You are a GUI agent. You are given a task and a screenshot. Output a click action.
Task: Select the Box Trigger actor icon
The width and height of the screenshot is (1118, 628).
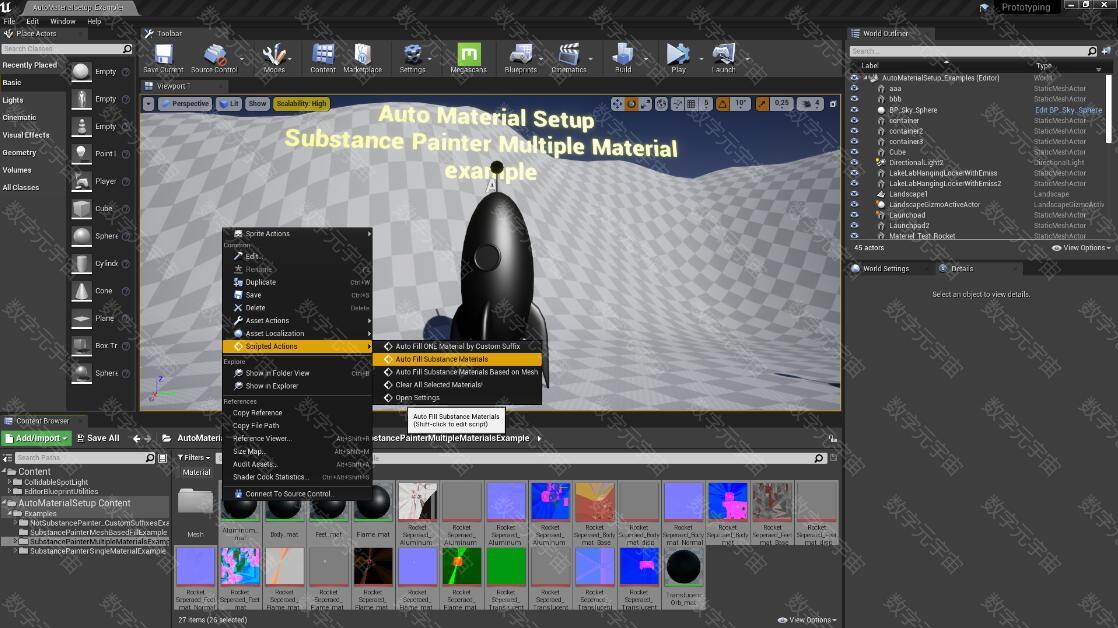coord(82,346)
